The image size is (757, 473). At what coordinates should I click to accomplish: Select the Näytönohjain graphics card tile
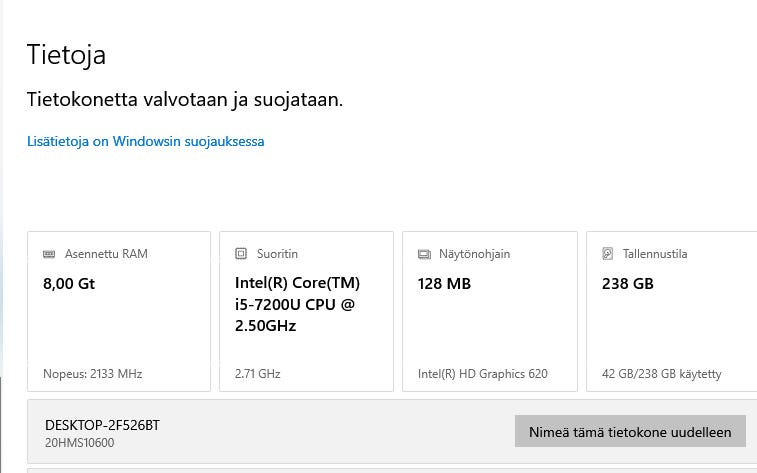click(x=490, y=311)
